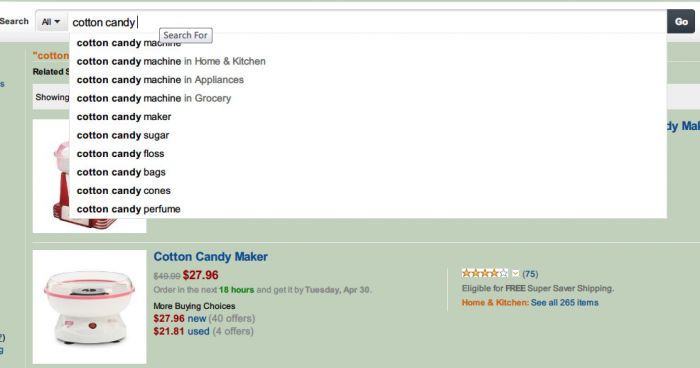Pick the cotton candy floss suggestion

click(x=368, y=154)
